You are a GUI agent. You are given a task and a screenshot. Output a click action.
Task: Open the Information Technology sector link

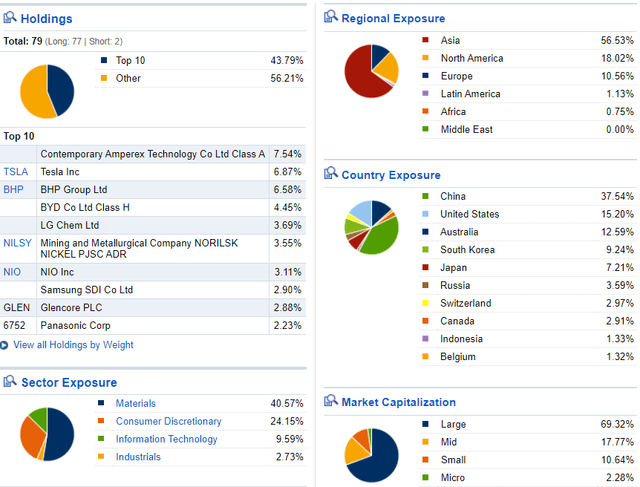pos(167,439)
